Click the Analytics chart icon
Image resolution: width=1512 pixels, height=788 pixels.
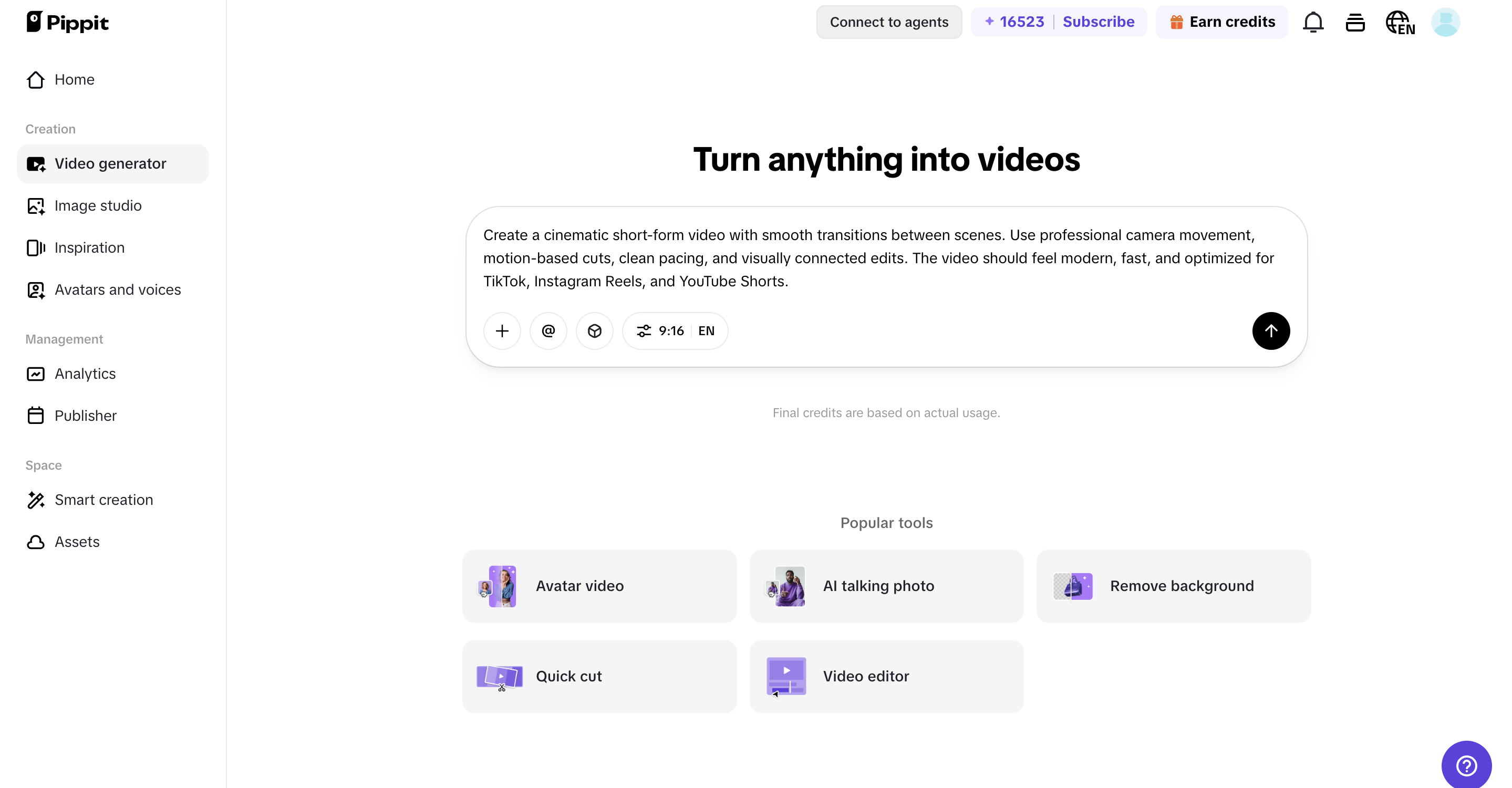pos(36,374)
